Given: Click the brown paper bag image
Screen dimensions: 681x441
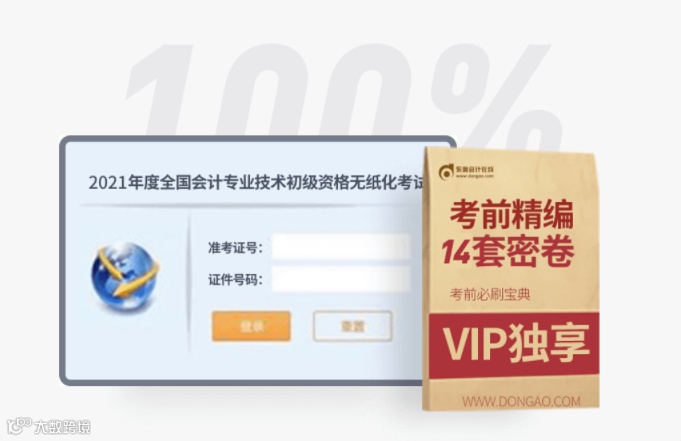Looking at the screenshot, I should click(x=511, y=279).
